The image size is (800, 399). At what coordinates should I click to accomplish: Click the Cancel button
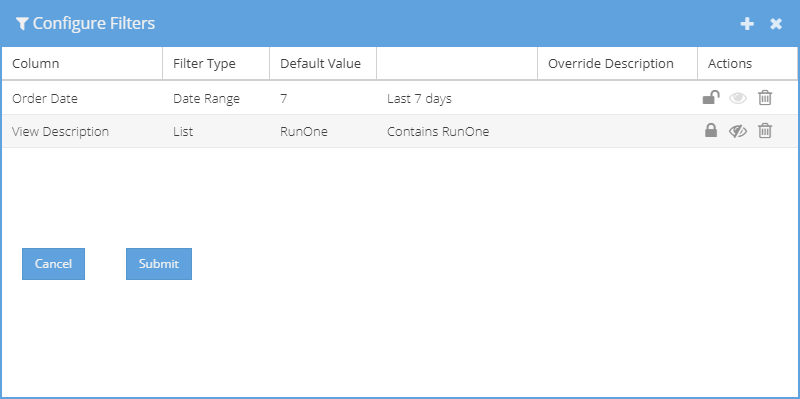point(54,264)
